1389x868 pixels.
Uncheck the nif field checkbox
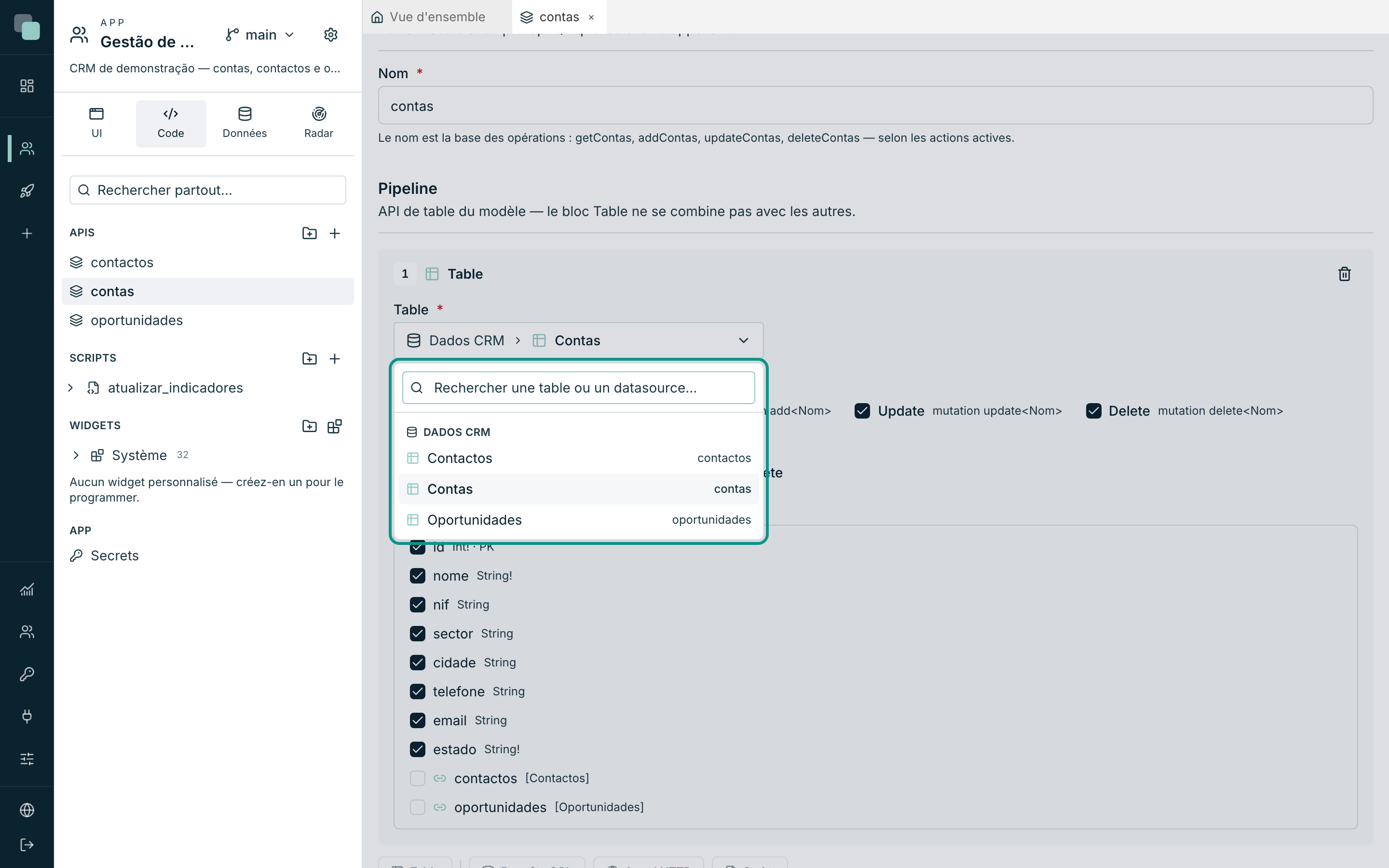point(417,605)
